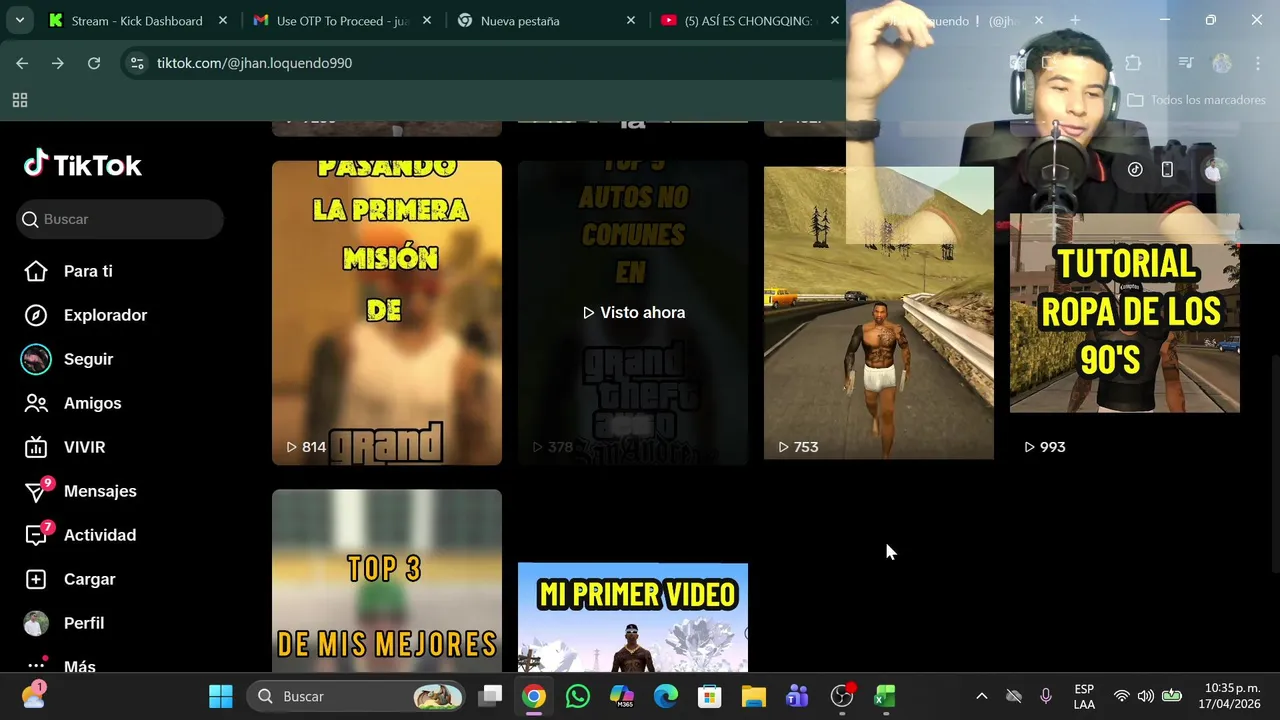The height and width of the screenshot is (720, 1280).
Task: Open the Seguir following feed
Action: pos(68,359)
